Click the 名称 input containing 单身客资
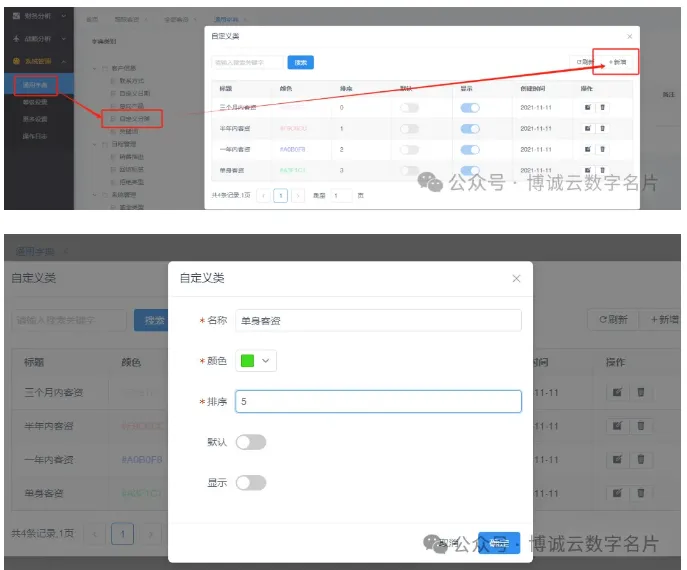This screenshot has width=687, height=570. point(378,320)
